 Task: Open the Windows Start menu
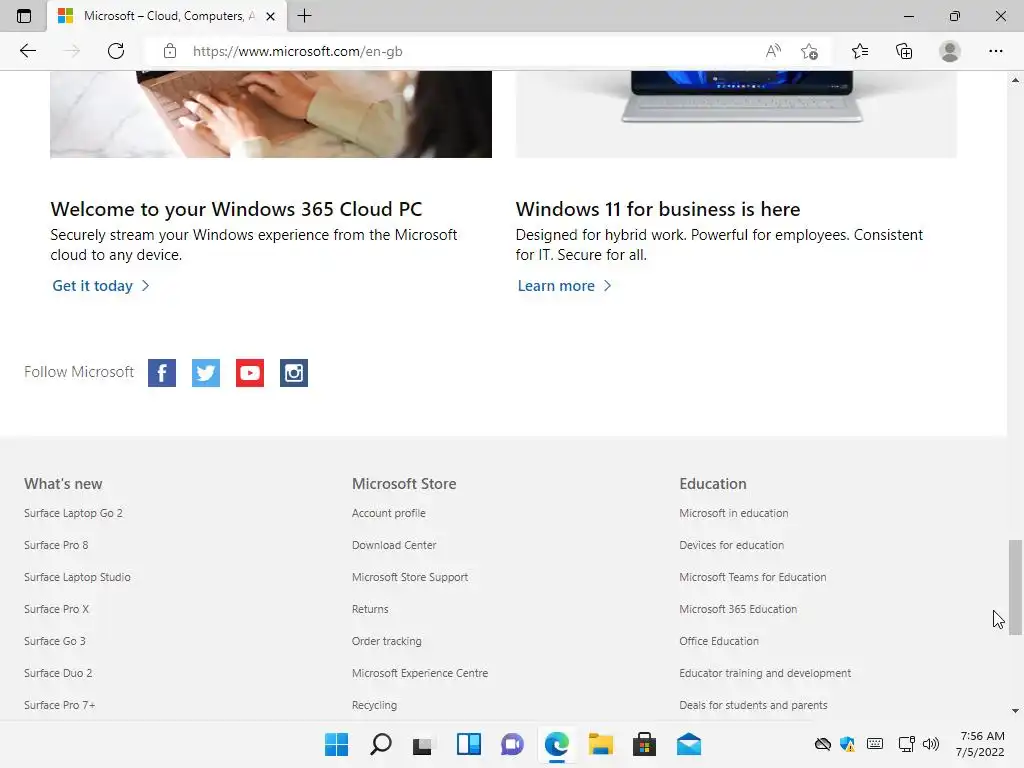336,744
